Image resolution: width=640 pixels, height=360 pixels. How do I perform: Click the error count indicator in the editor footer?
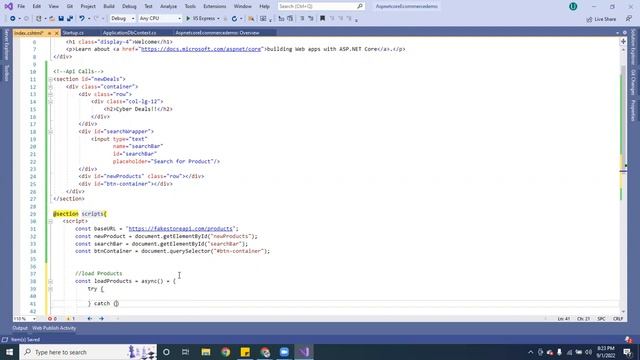[x=52, y=318]
